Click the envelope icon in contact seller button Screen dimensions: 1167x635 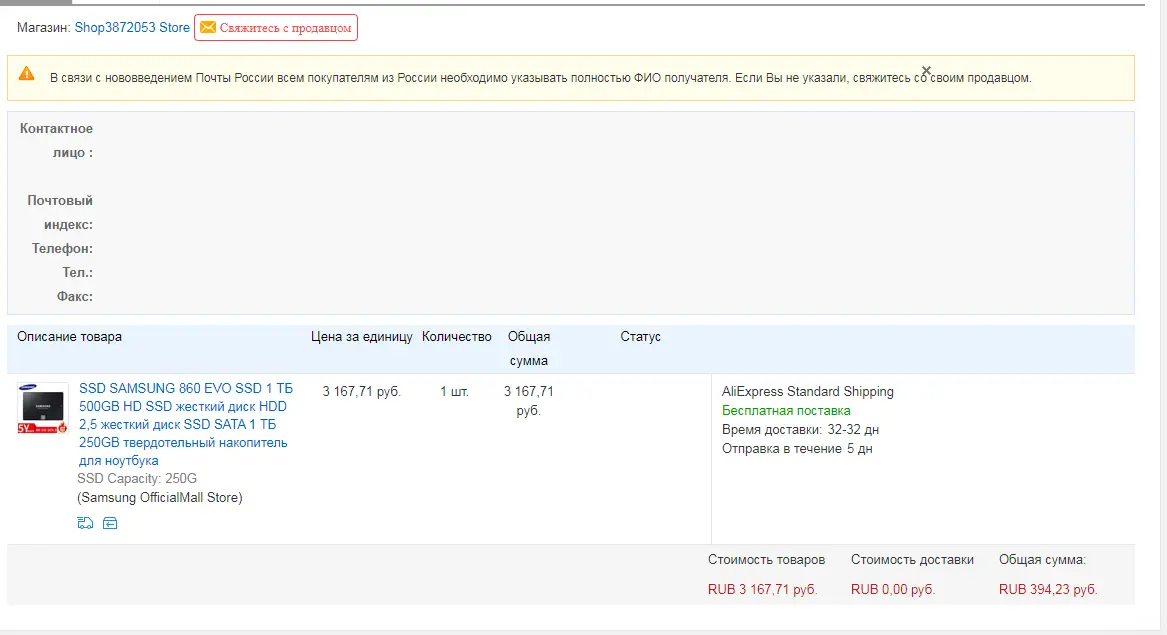point(208,28)
